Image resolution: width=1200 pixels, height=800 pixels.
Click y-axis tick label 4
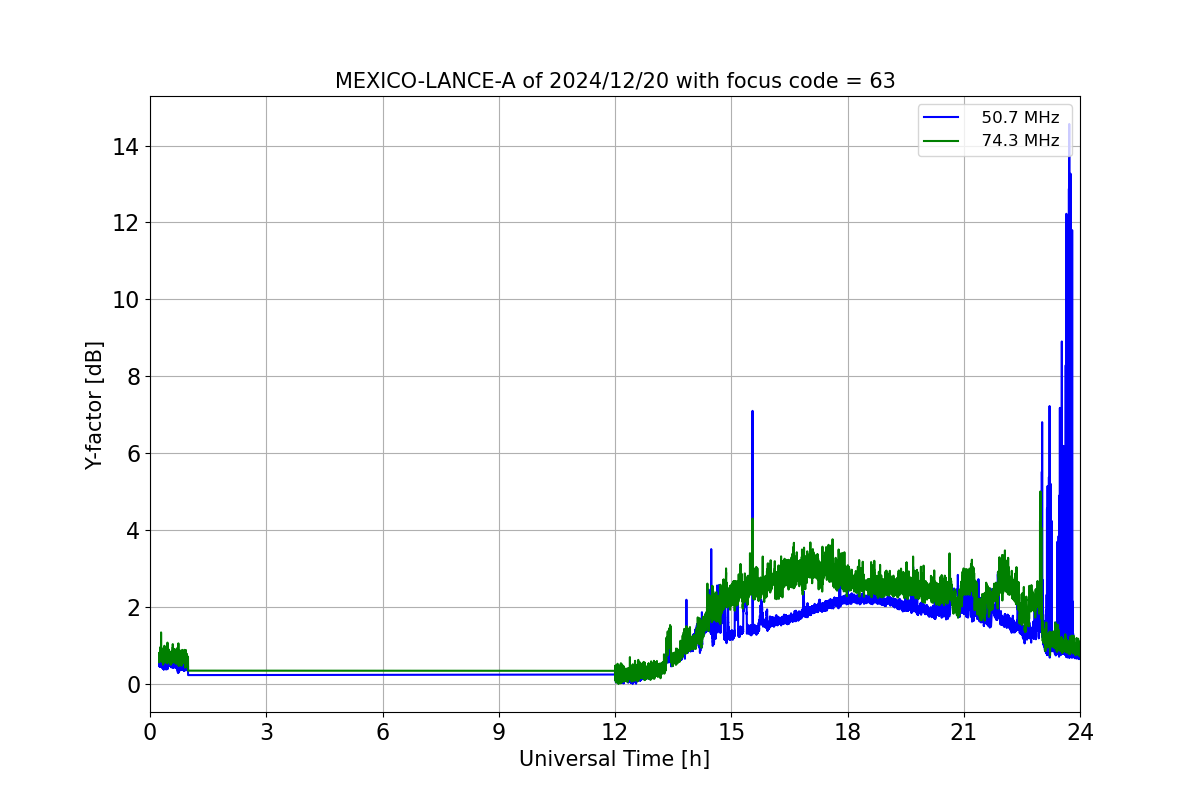[x=134, y=531]
